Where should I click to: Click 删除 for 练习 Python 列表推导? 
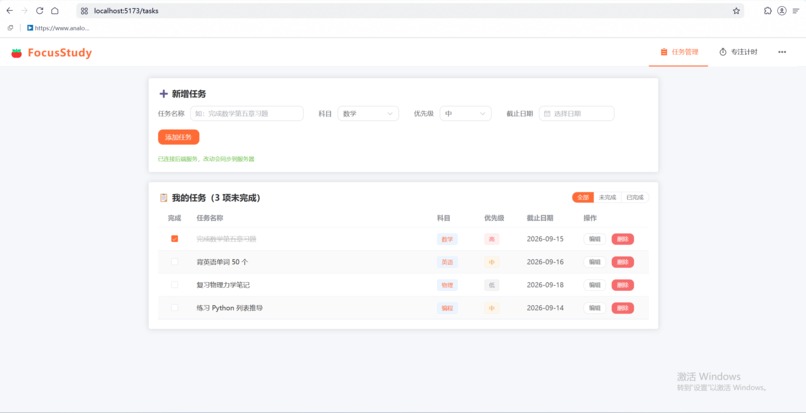tap(622, 308)
